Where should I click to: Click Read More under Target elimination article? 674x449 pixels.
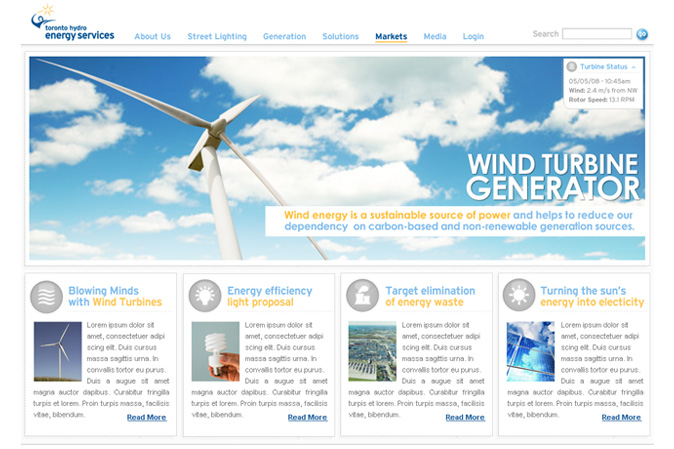tap(465, 417)
